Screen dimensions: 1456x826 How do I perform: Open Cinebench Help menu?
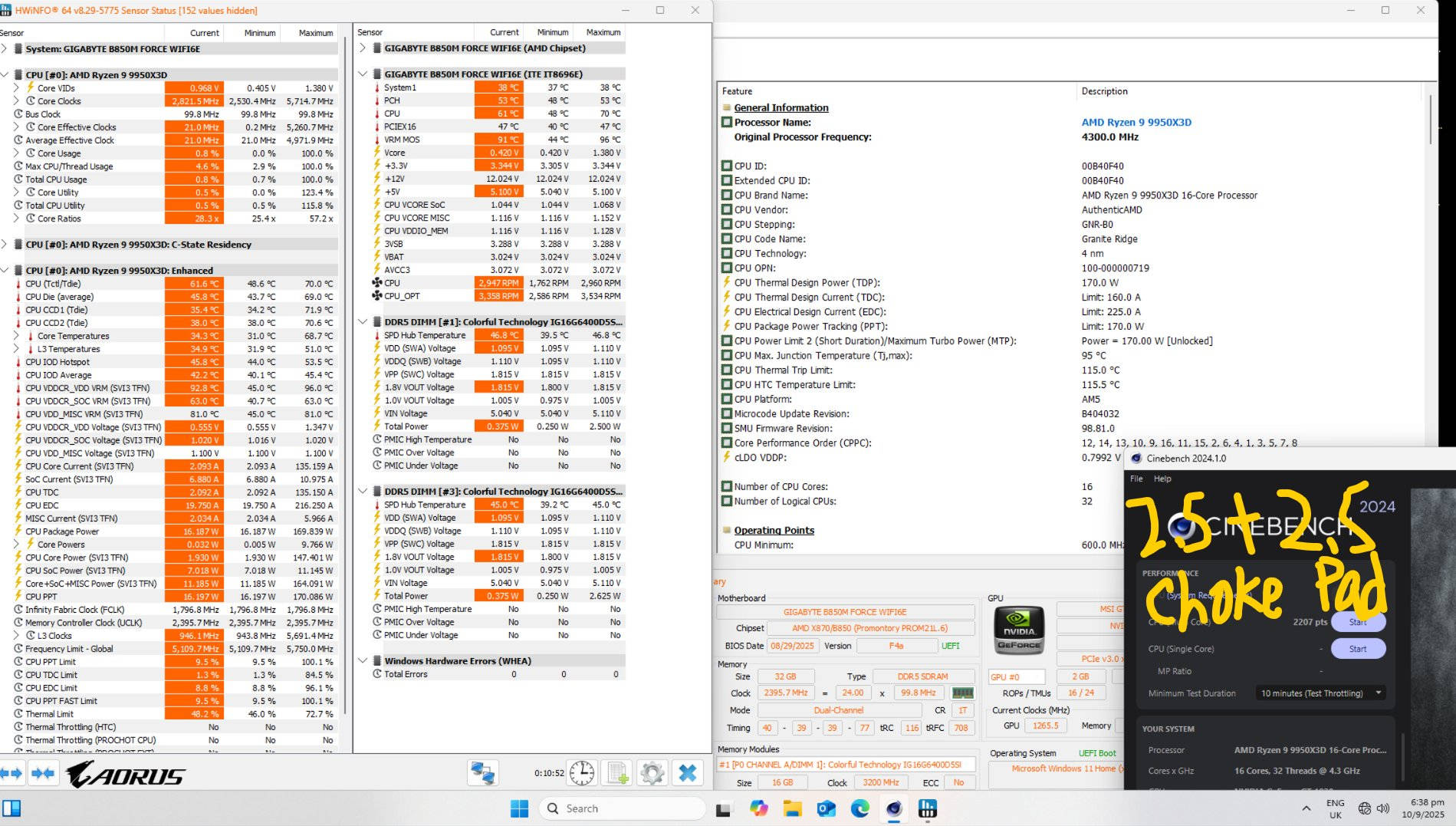(1162, 479)
